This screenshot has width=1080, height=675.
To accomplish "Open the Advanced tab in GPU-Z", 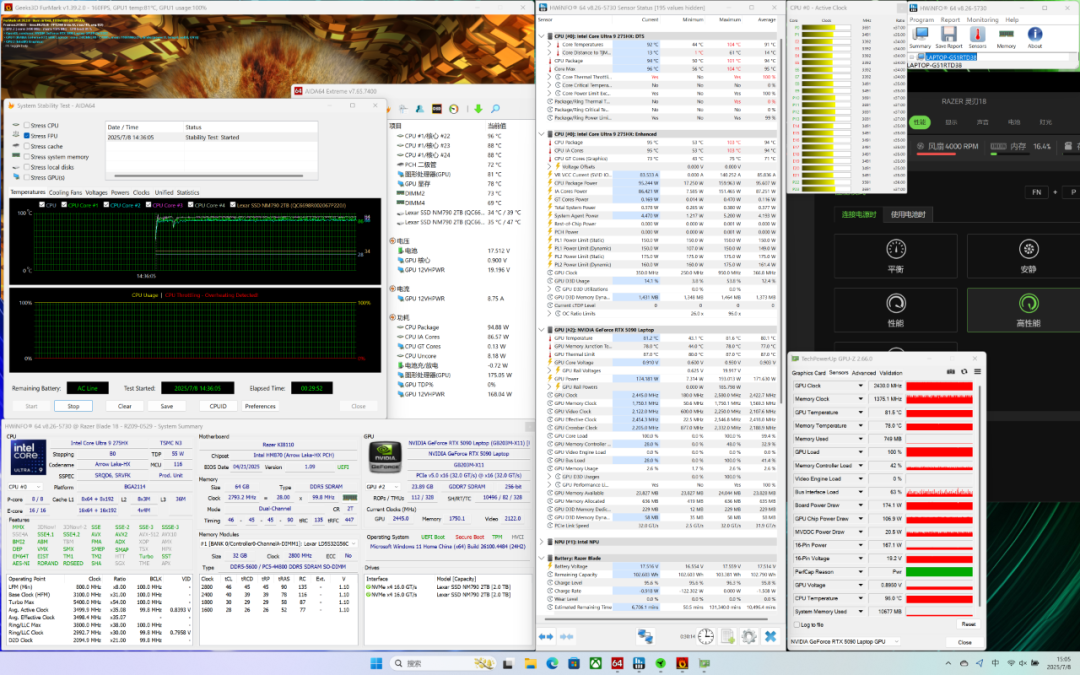I will (864, 373).
